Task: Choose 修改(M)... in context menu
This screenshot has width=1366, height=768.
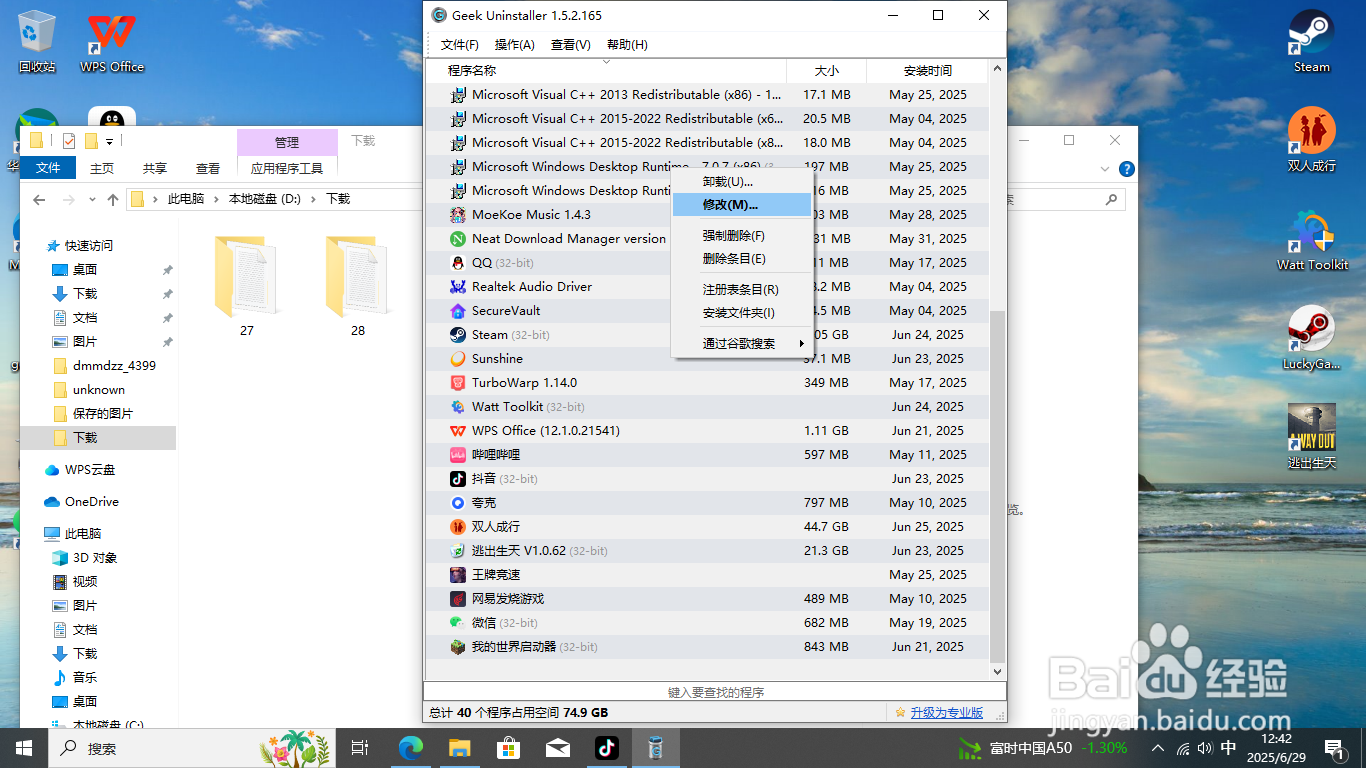Action: (741, 205)
